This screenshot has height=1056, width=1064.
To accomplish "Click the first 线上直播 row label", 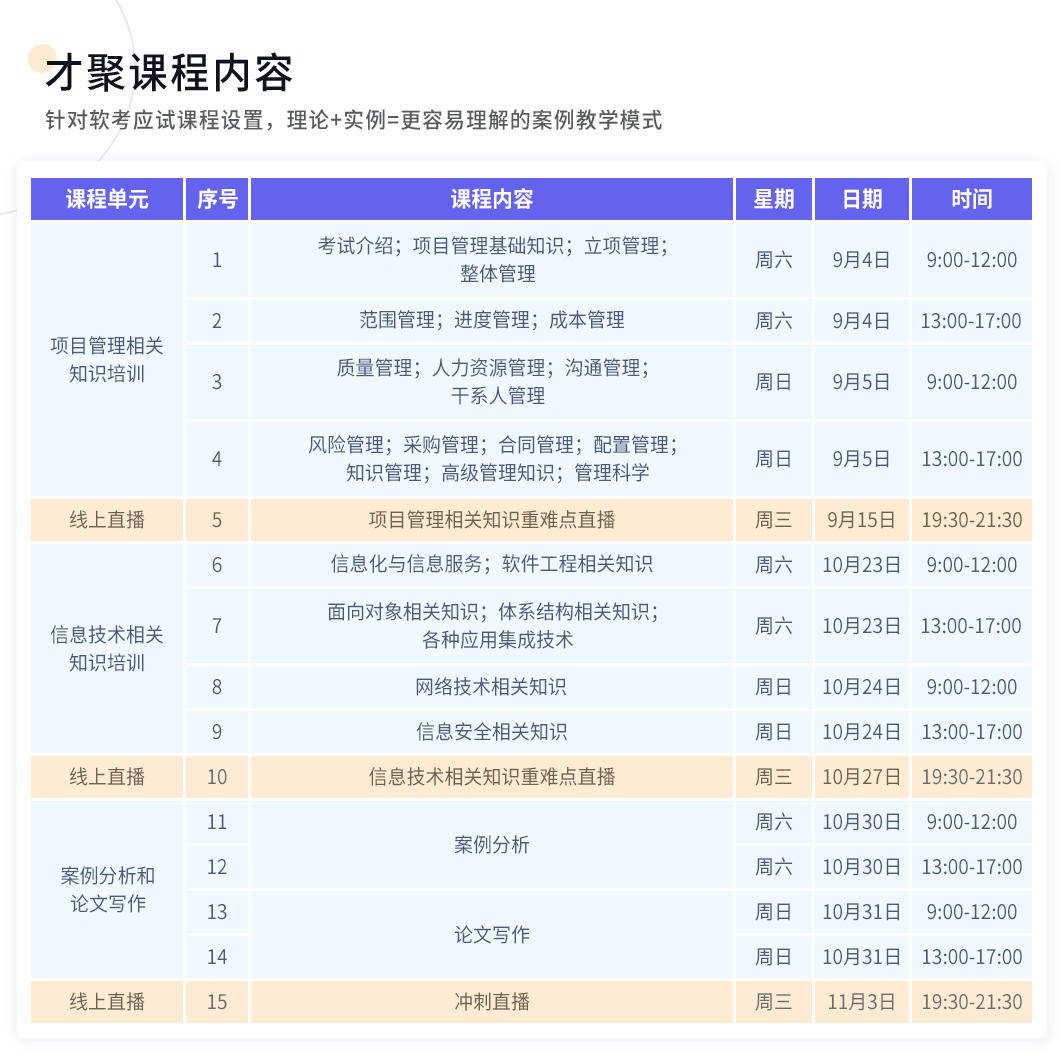I will point(106,519).
